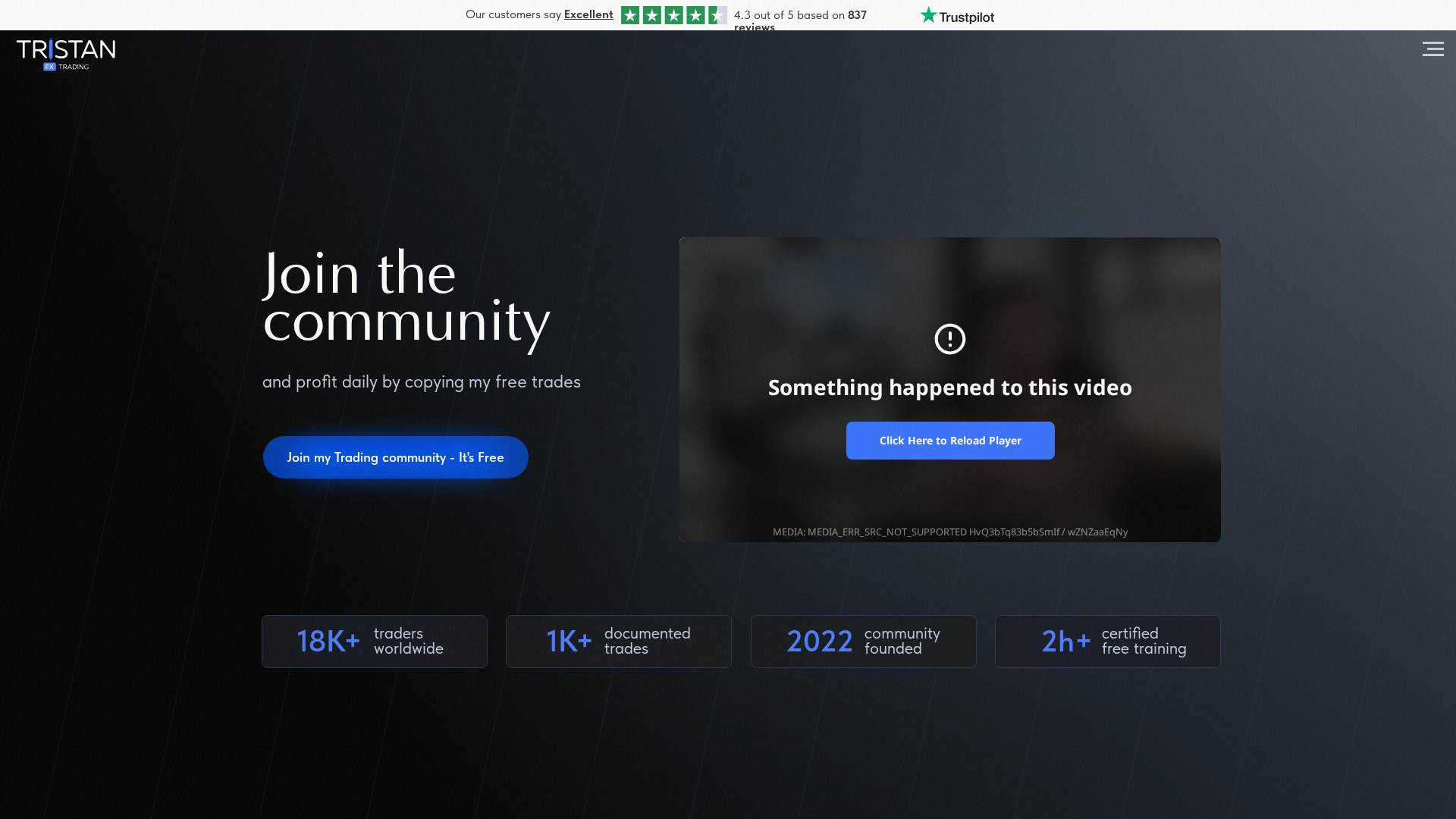This screenshot has height=819, width=1456.
Task: Click the 2h+ certified free training card
Action: pos(1107,641)
